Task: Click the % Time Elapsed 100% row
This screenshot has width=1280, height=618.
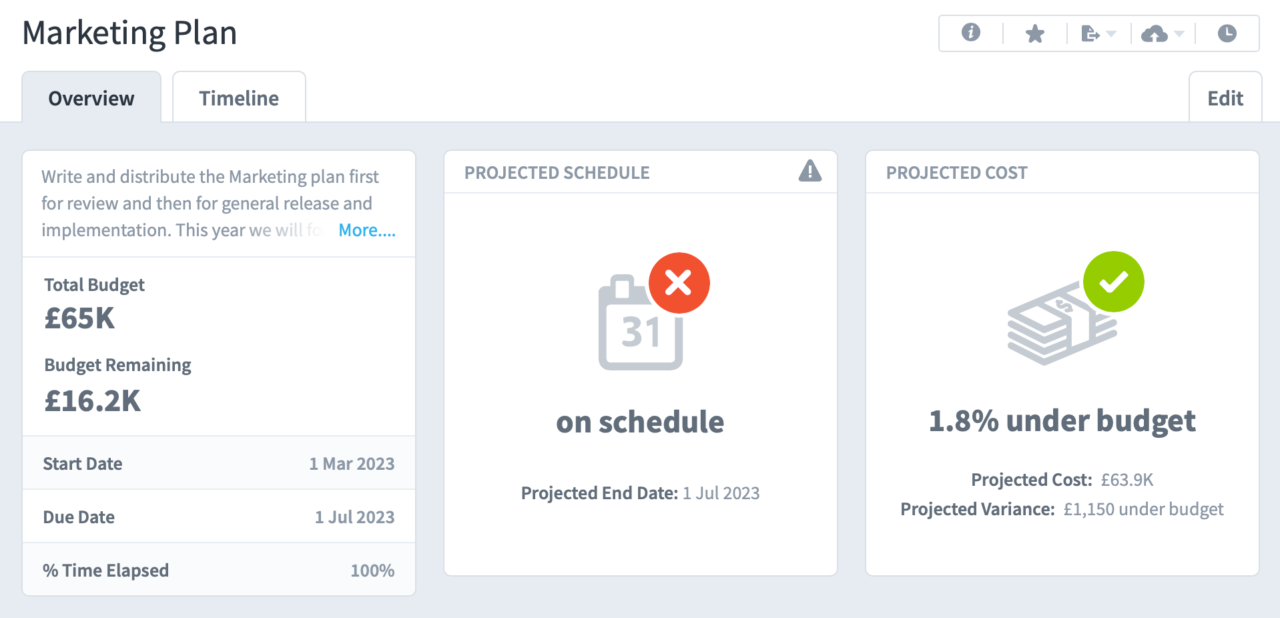Action: tap(218, 569)
